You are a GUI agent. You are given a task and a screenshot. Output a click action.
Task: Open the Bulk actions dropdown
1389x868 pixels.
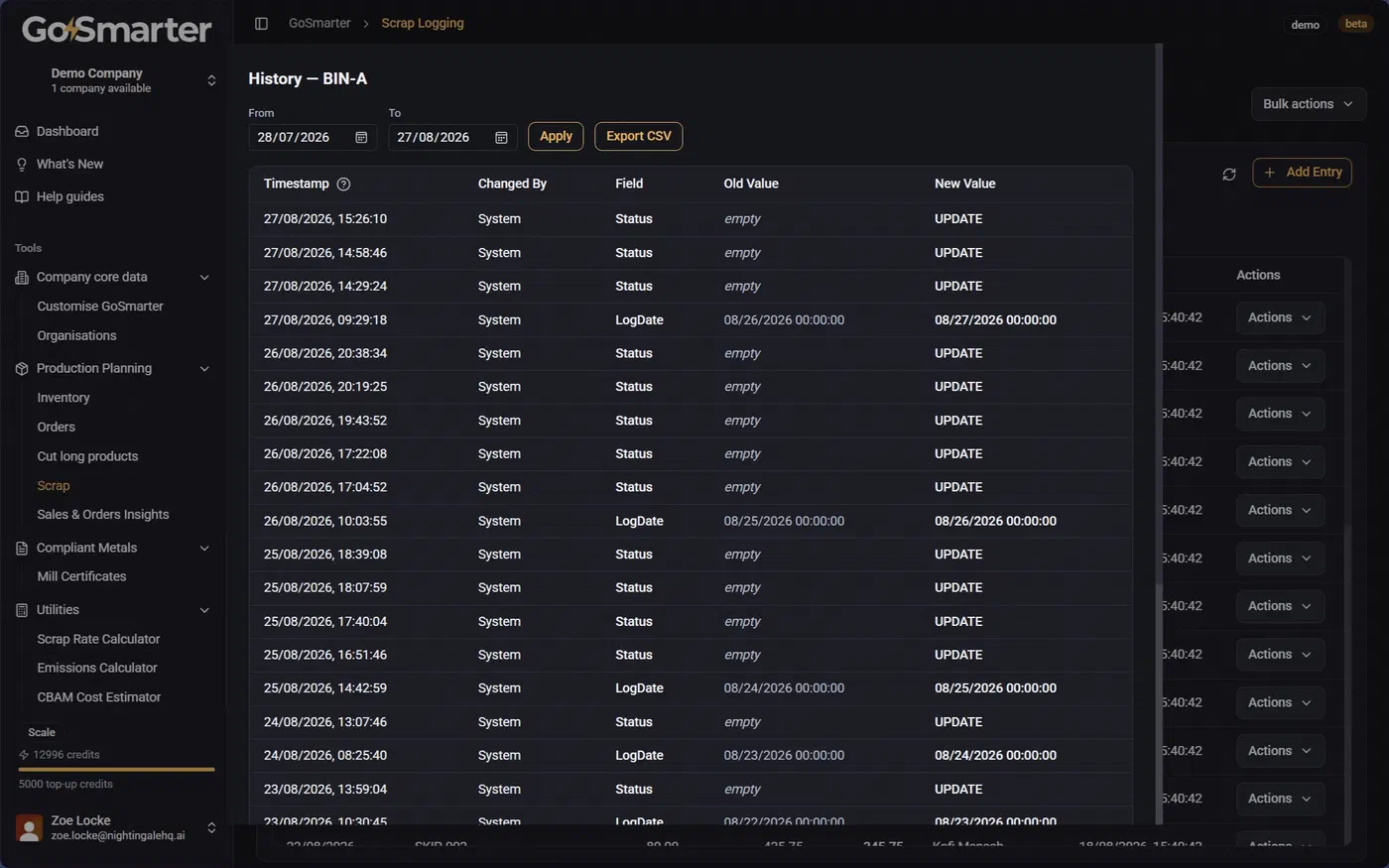click(1308, 104)
